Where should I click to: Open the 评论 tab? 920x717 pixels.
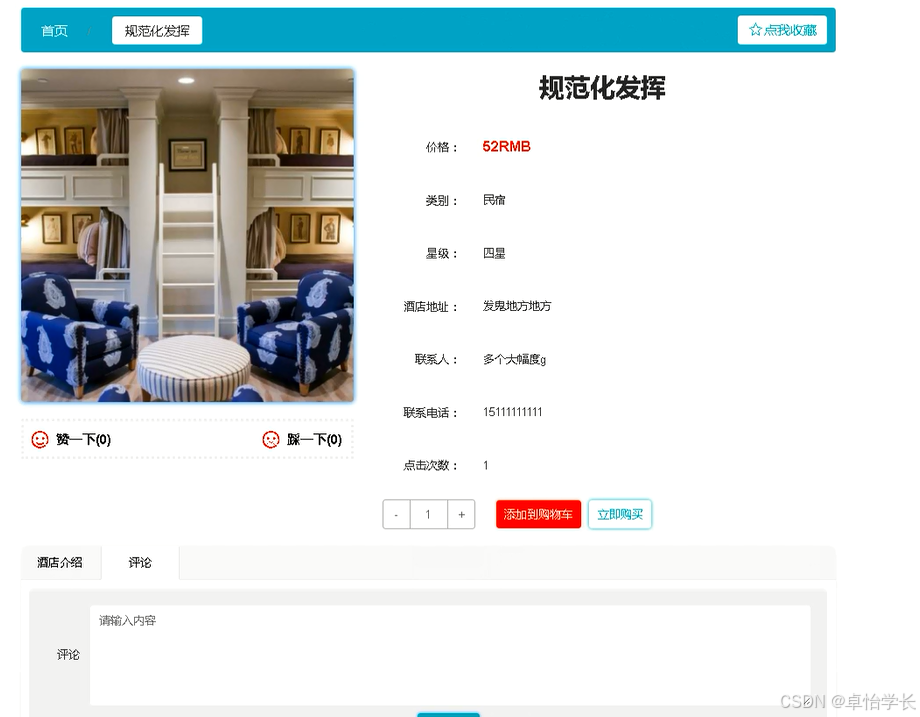[x=139, y=562]
